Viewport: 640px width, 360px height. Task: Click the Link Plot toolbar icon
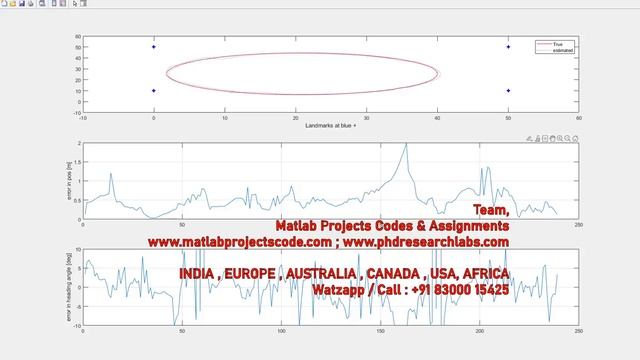(x=42, y=3)
